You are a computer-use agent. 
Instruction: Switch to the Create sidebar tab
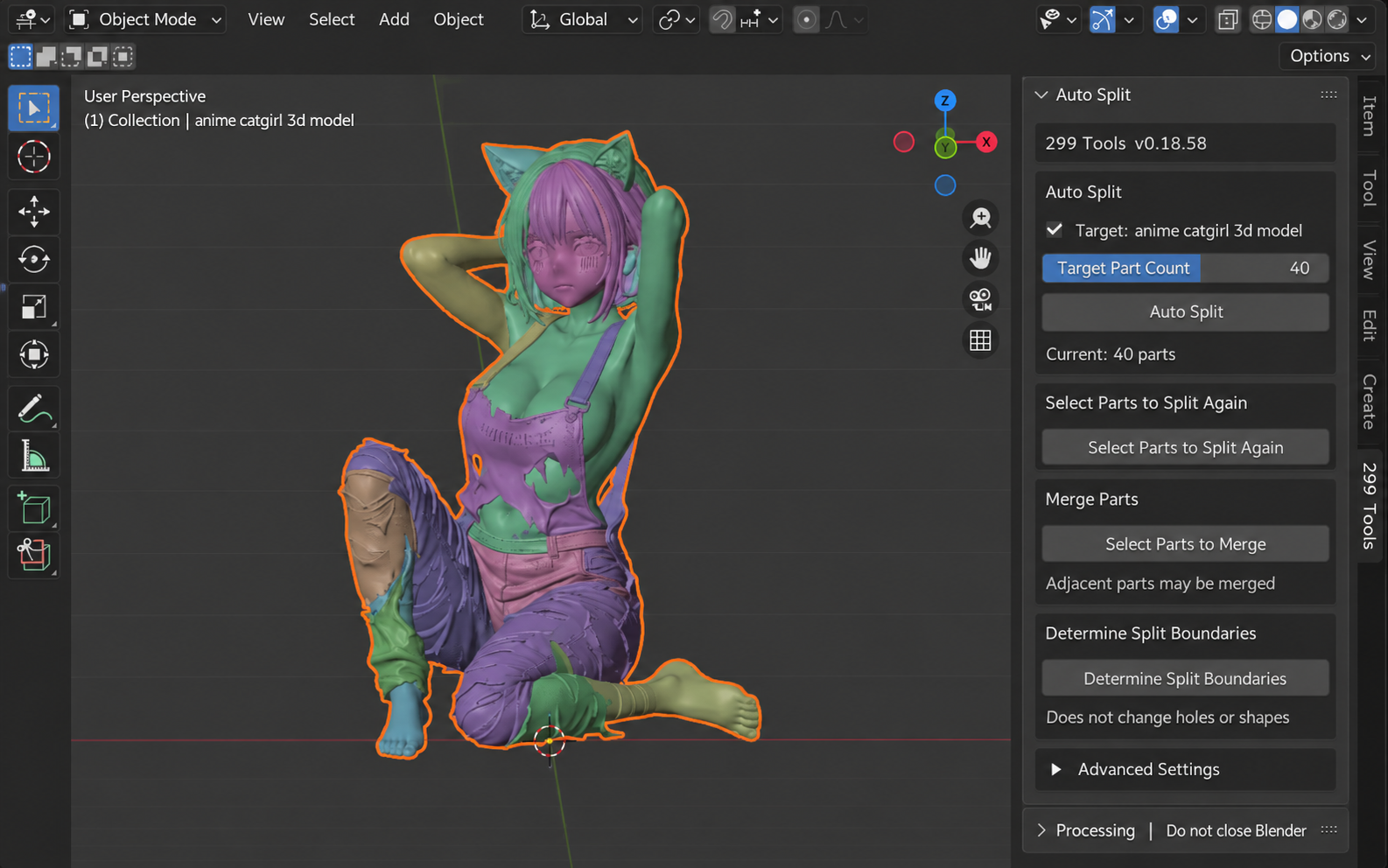click(1370, 402)
